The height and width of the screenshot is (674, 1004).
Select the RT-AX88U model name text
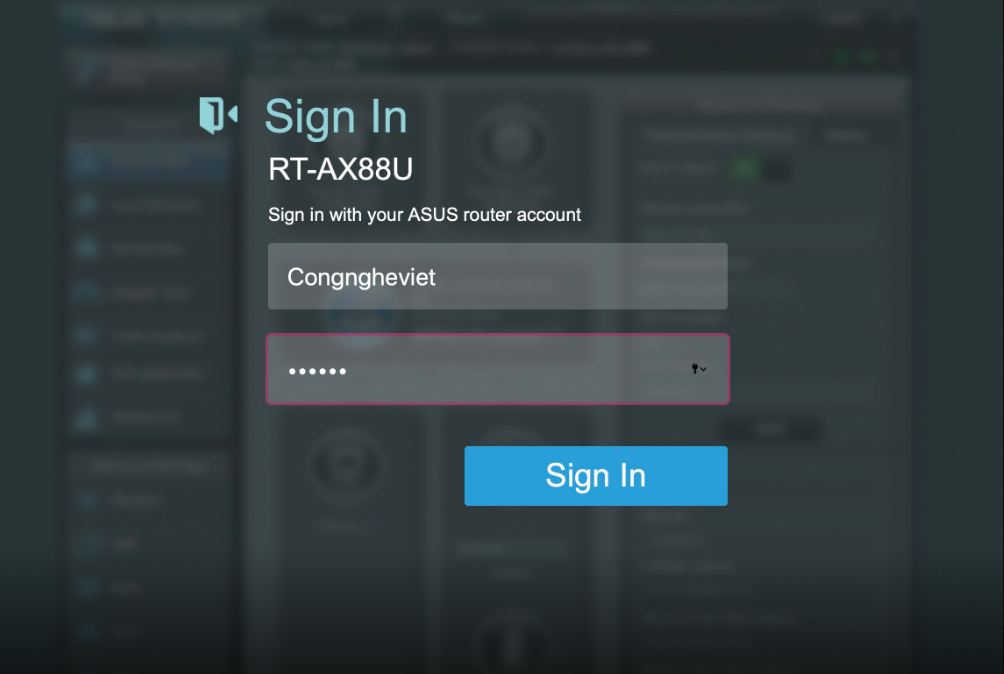pyautogui.click(x=341, y=170)
